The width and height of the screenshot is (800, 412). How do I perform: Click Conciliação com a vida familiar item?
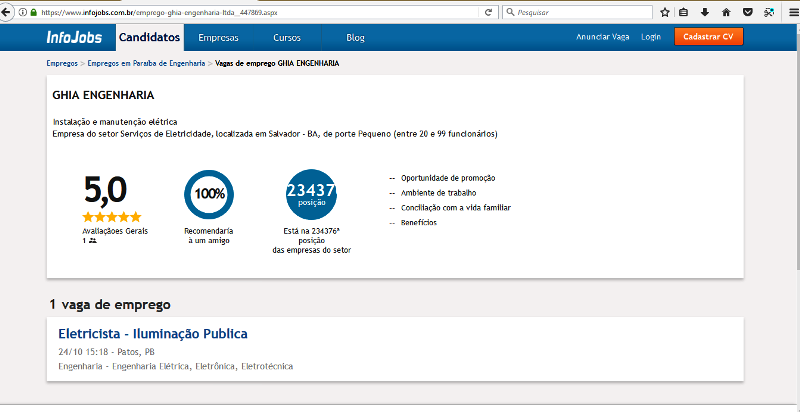[x=456, y=208]
